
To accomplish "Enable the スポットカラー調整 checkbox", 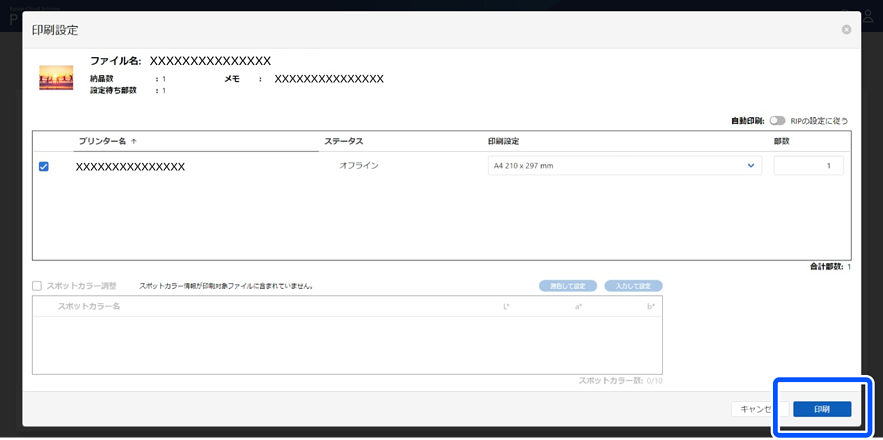I will tap(37, 286).
